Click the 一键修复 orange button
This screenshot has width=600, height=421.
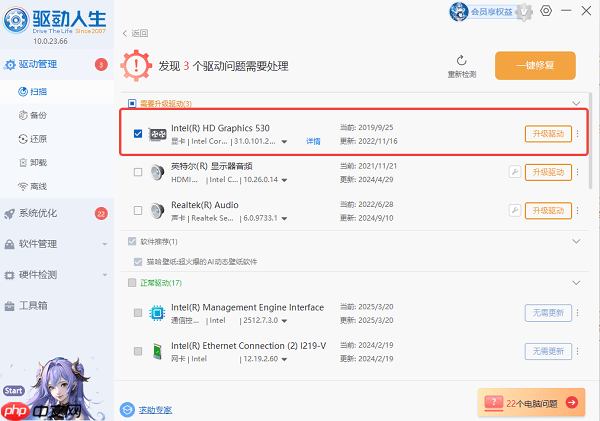[535, 65]
